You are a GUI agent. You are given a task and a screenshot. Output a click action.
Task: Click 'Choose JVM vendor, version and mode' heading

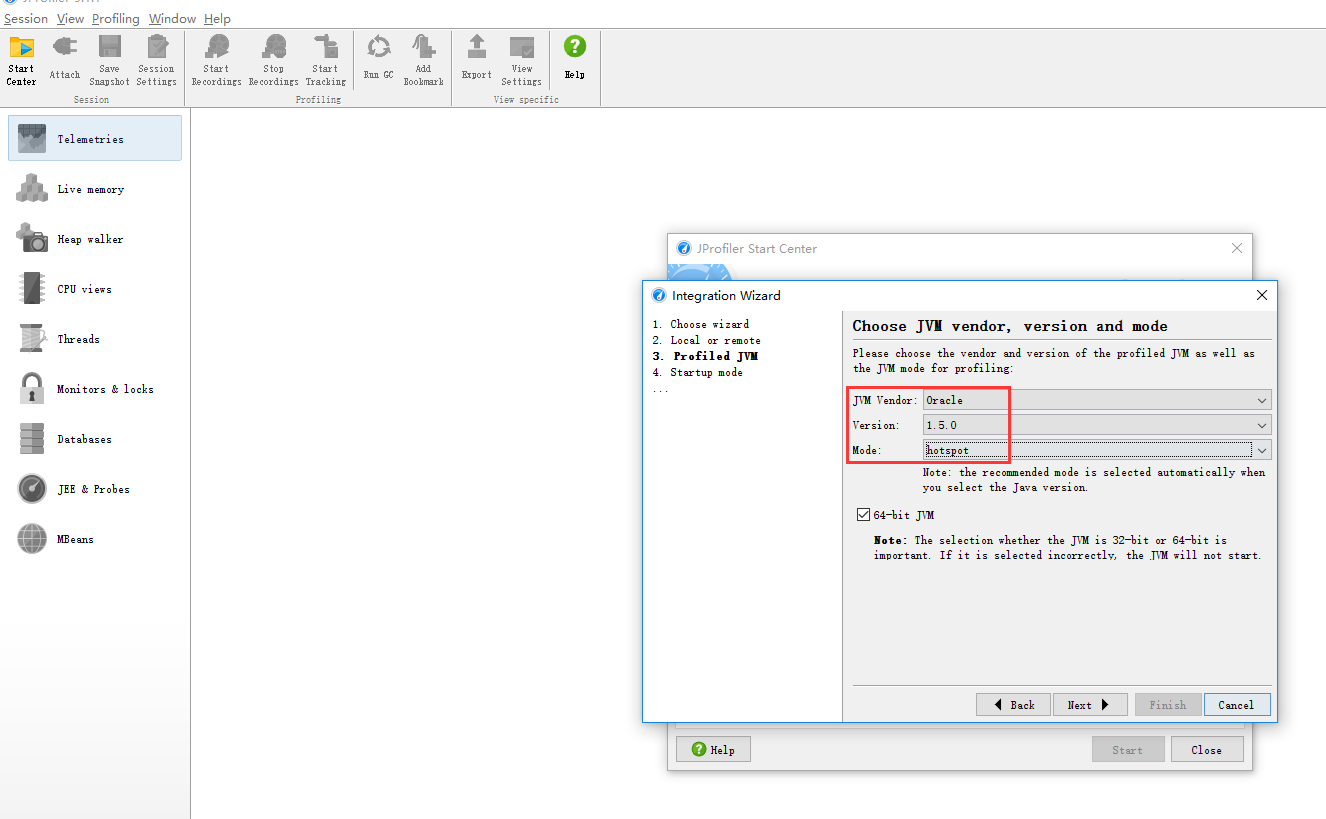(x=1010, y=326)
